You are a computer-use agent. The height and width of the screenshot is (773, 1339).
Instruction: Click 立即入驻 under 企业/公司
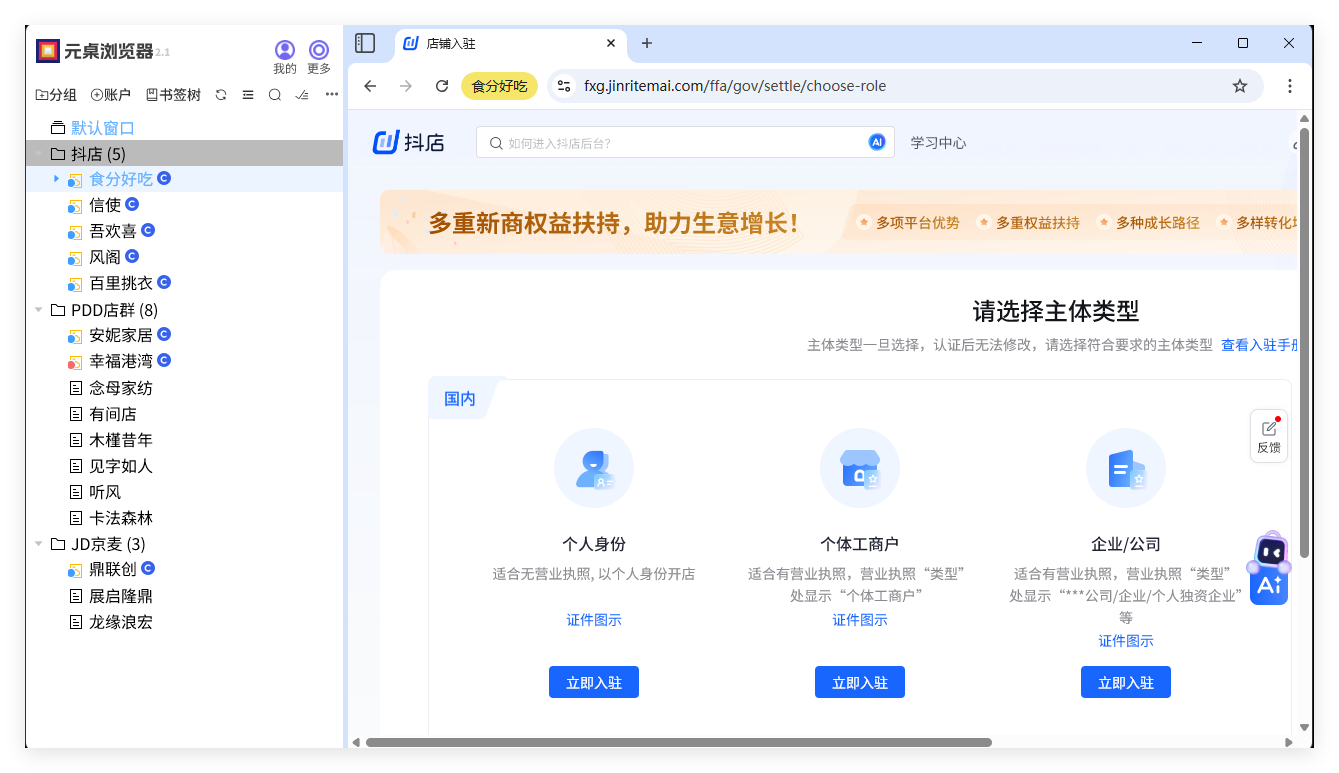coord(1126,682)
